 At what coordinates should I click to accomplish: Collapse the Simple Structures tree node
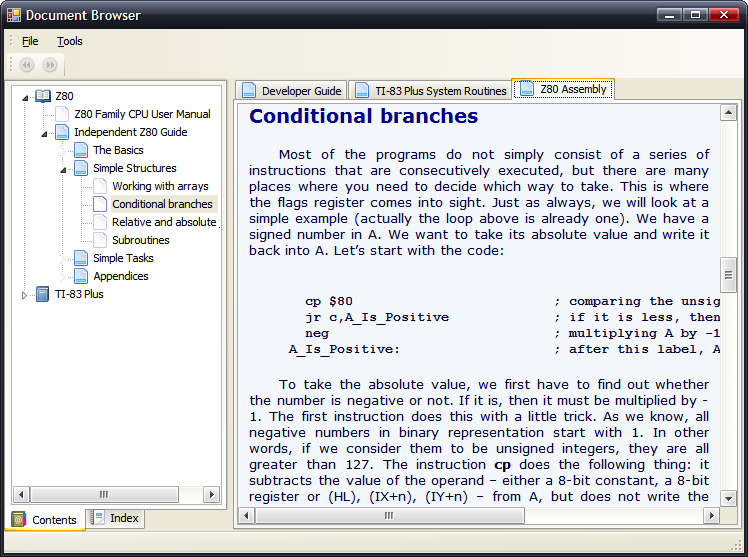[64, 169]
